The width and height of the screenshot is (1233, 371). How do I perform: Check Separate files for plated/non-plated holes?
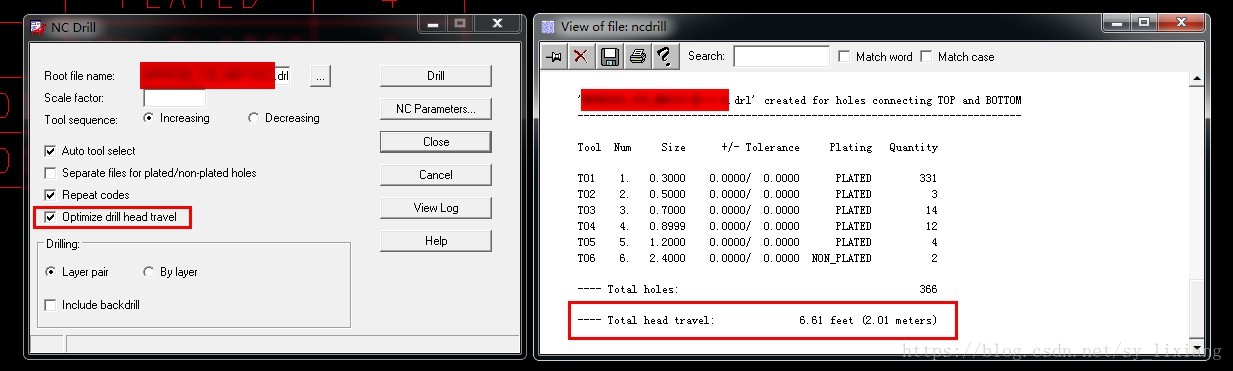coord(51,173)
